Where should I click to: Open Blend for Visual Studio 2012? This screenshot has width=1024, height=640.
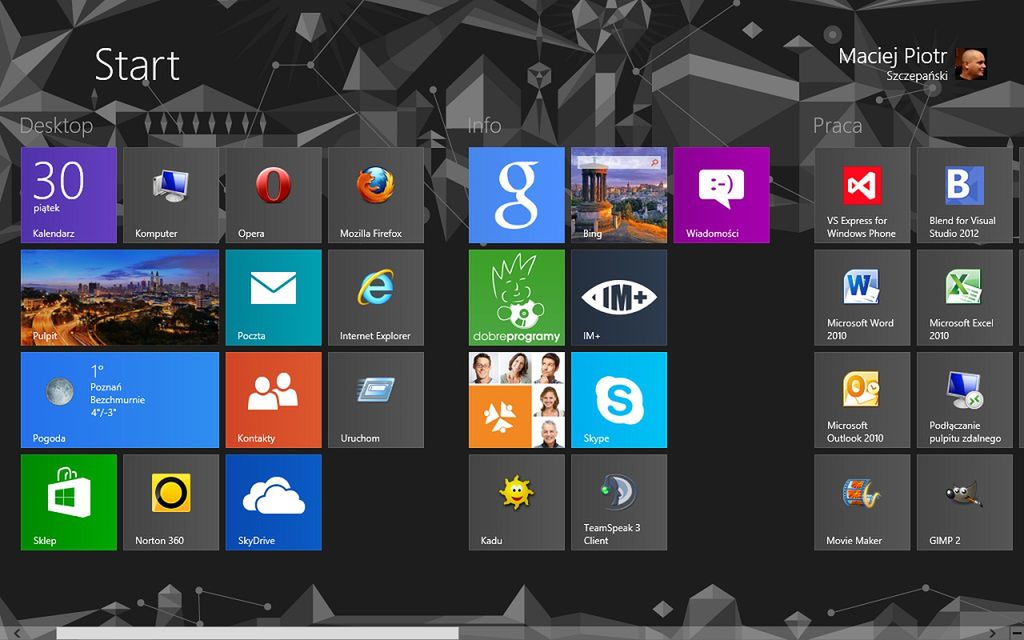[x=965, y=195]
